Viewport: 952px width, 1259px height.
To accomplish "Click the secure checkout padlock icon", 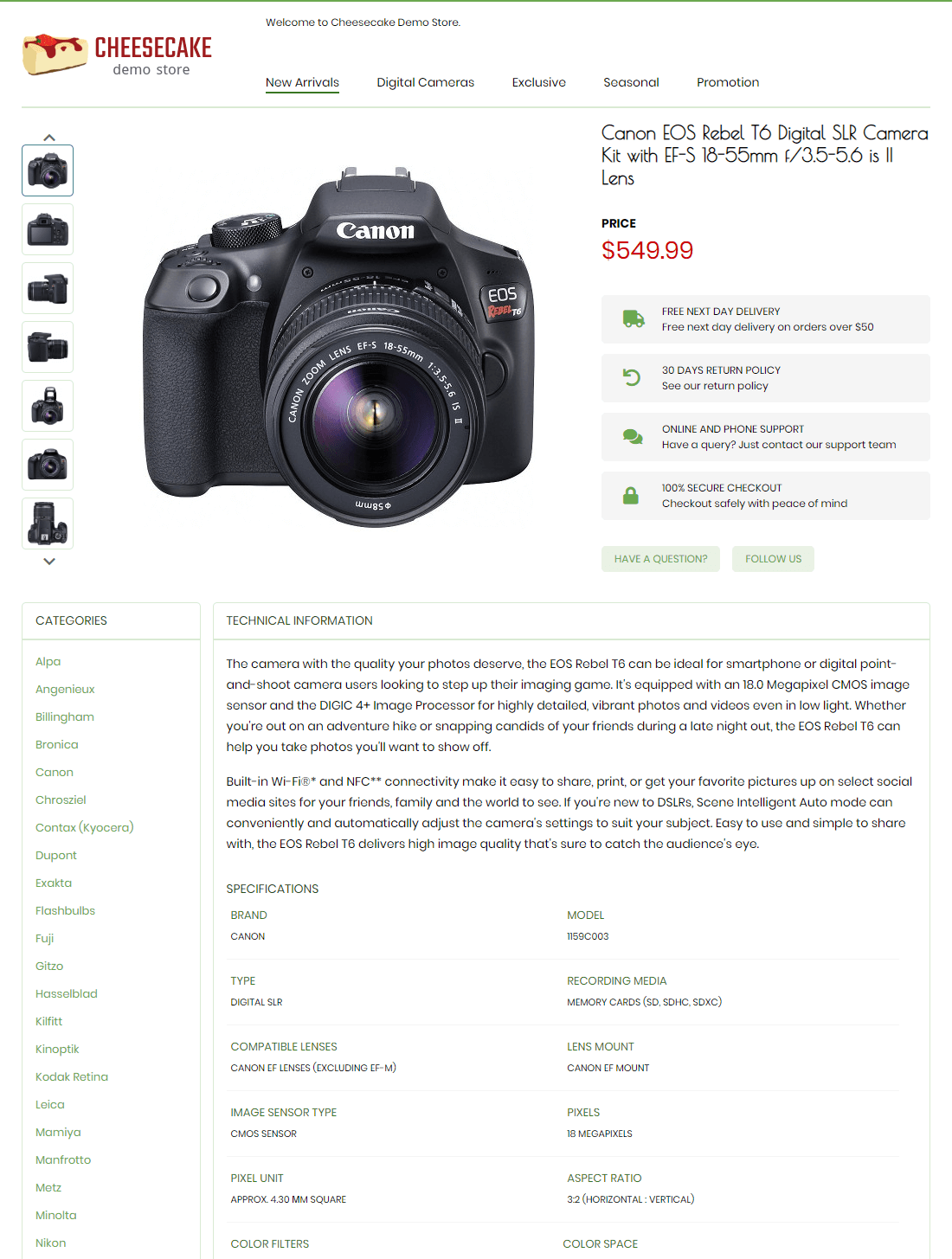I will coord(631,496).
